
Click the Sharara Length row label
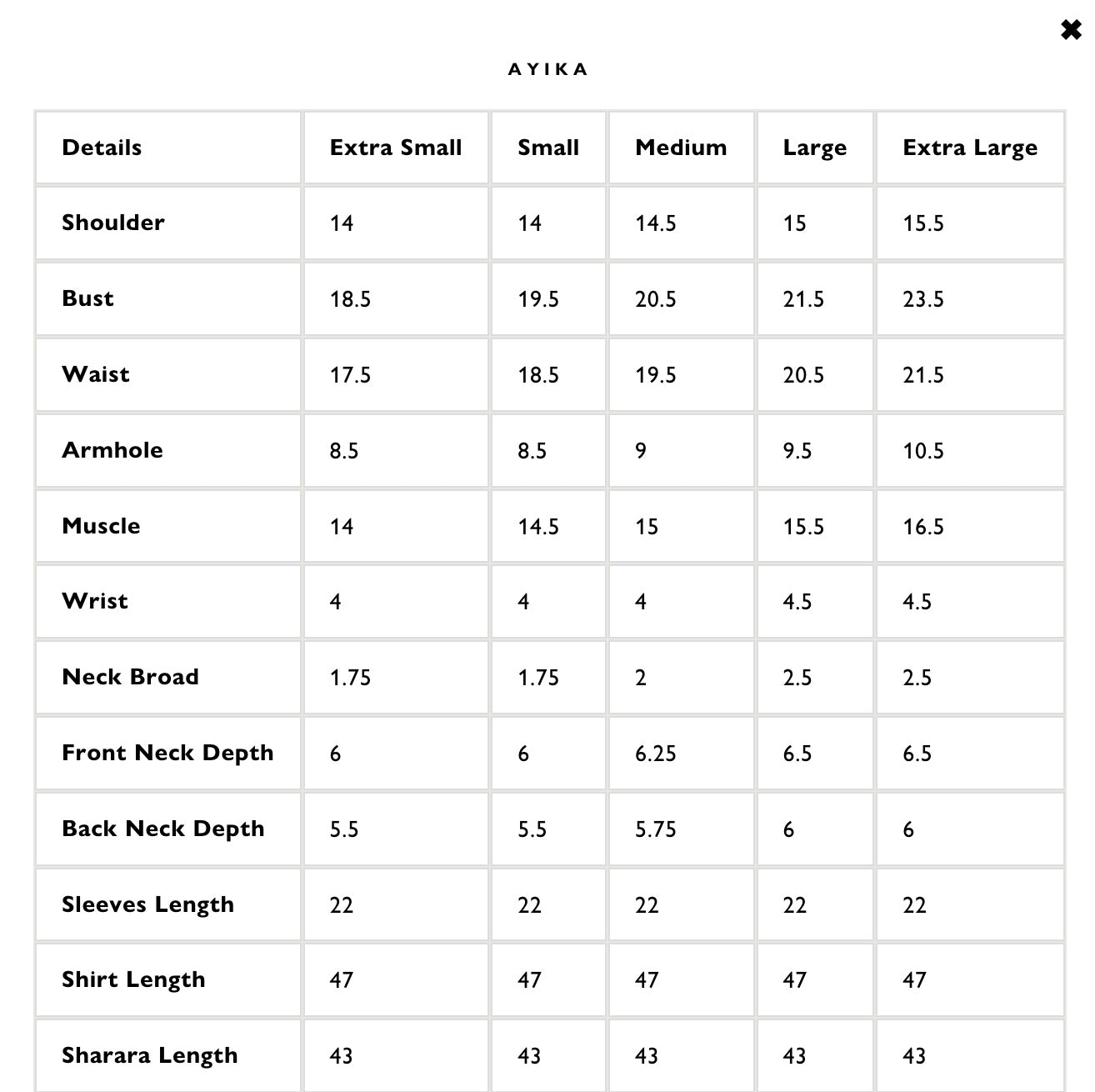point(150,1055)
